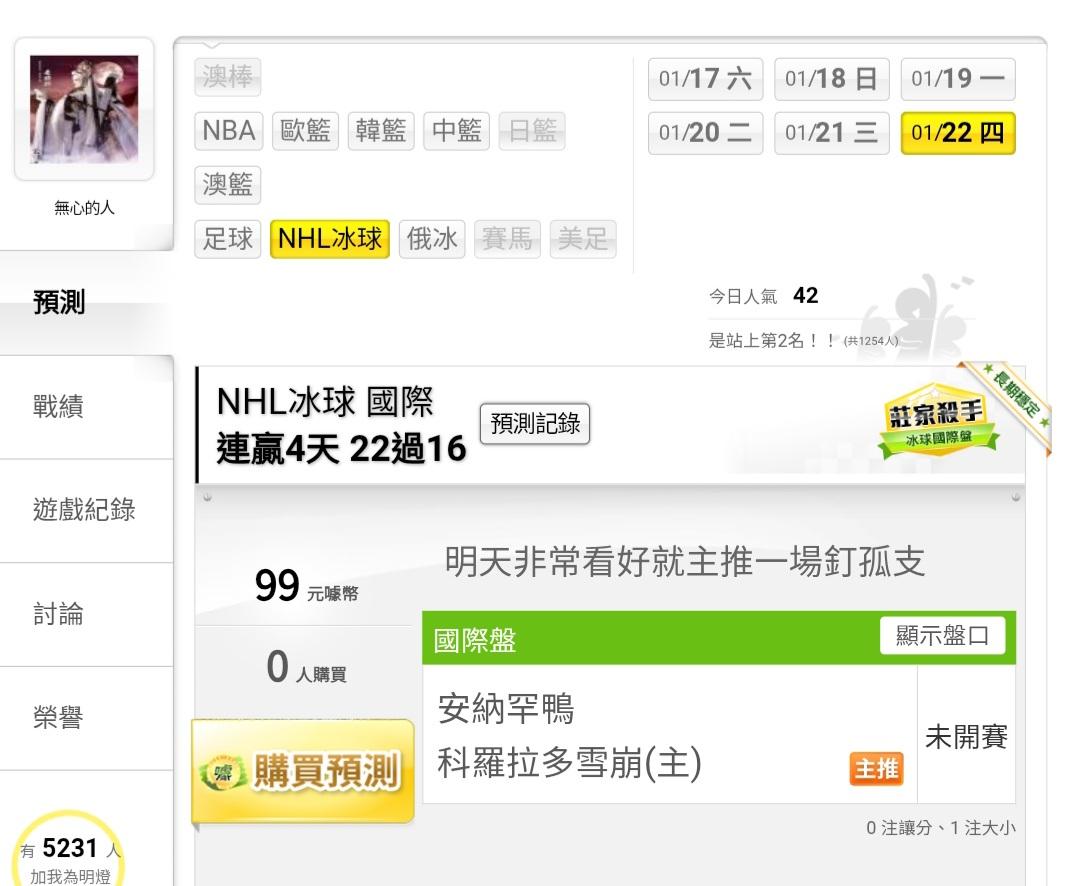Select the 俄冰 sport filter
The width and height of the screenshot is (1080, 886).
[432, 239]
